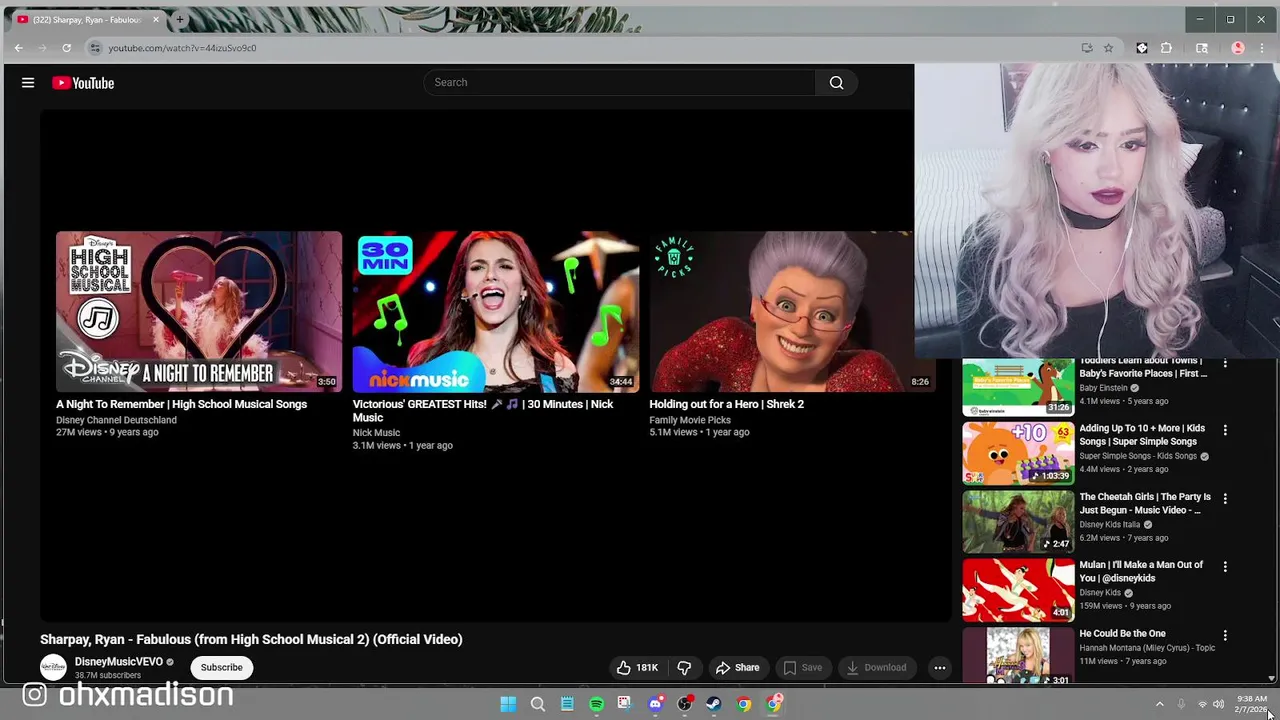Open Steam from the taskbar
1280x720 pixels.
(714, 704)
